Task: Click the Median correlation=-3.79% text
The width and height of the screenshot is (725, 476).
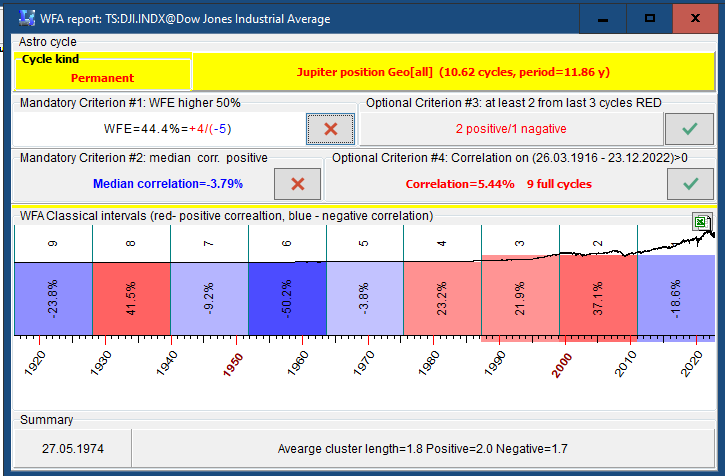Action: coord(168,184)
